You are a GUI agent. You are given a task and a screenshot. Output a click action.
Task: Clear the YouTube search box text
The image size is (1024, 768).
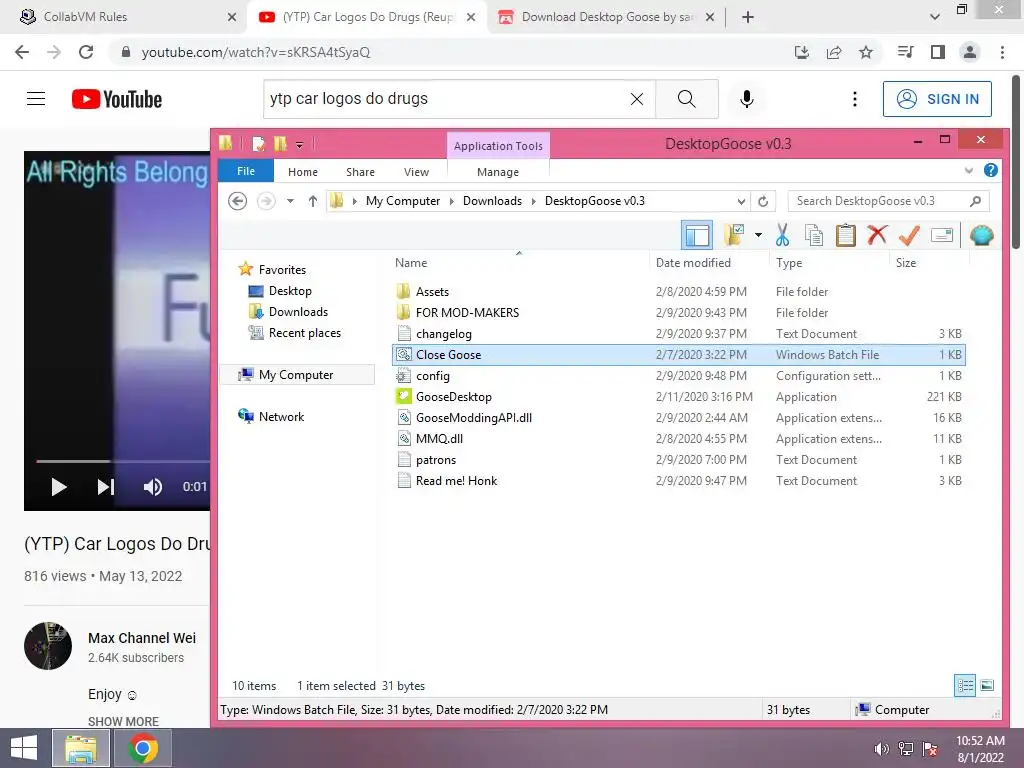(x=637, y=99)
